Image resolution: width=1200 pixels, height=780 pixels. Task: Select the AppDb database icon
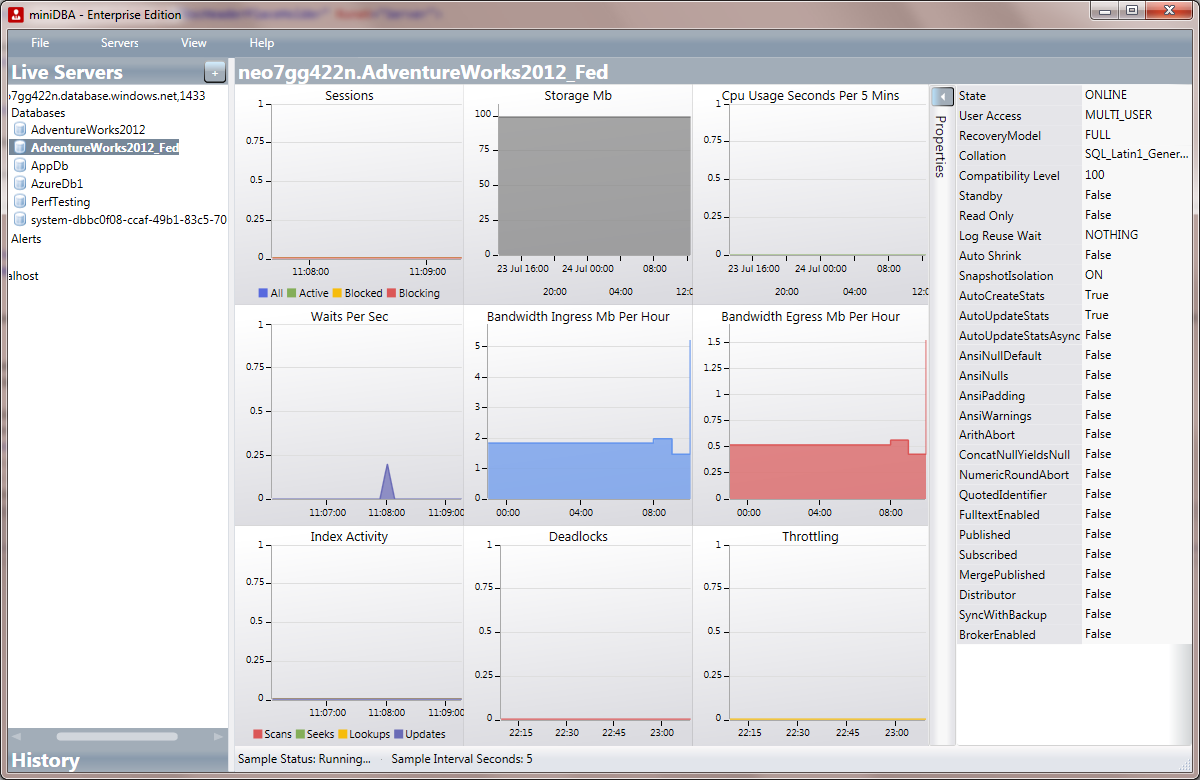click(x=19, y=166)
